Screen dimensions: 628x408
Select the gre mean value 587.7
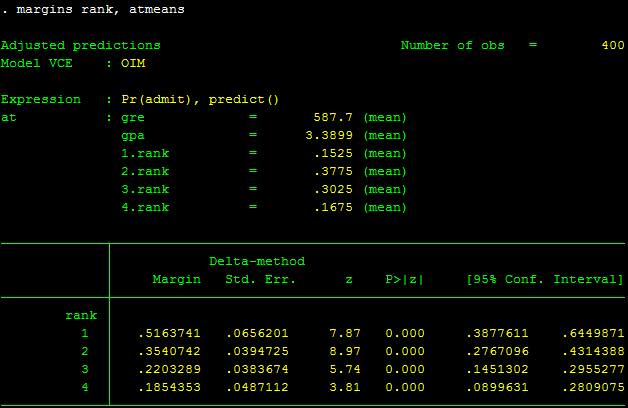coord(336,117)
